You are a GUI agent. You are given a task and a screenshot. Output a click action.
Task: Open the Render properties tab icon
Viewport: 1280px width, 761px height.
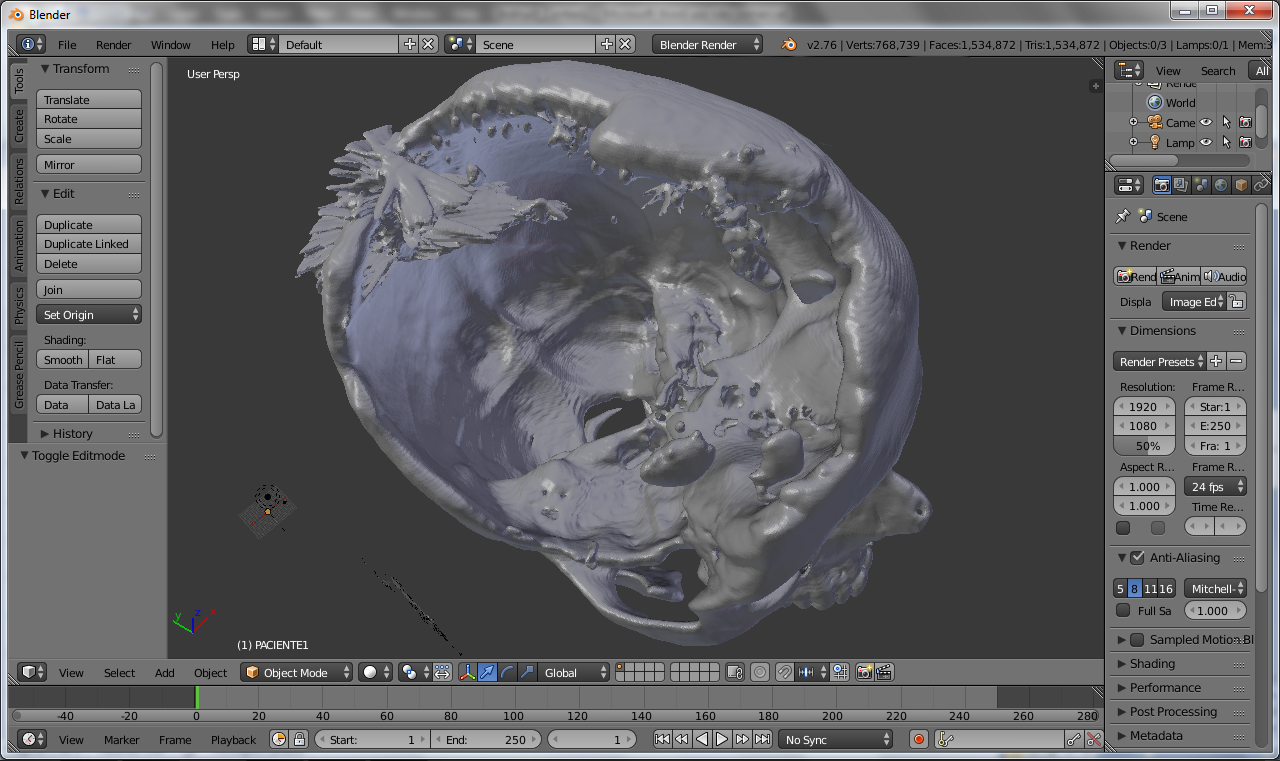point(1161,185)
